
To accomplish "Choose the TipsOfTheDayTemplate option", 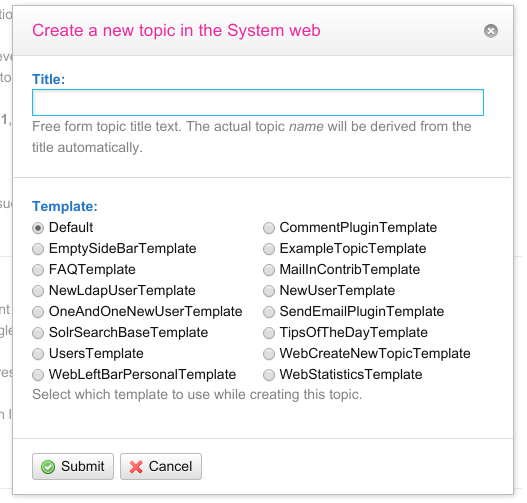I will point(269,333).
